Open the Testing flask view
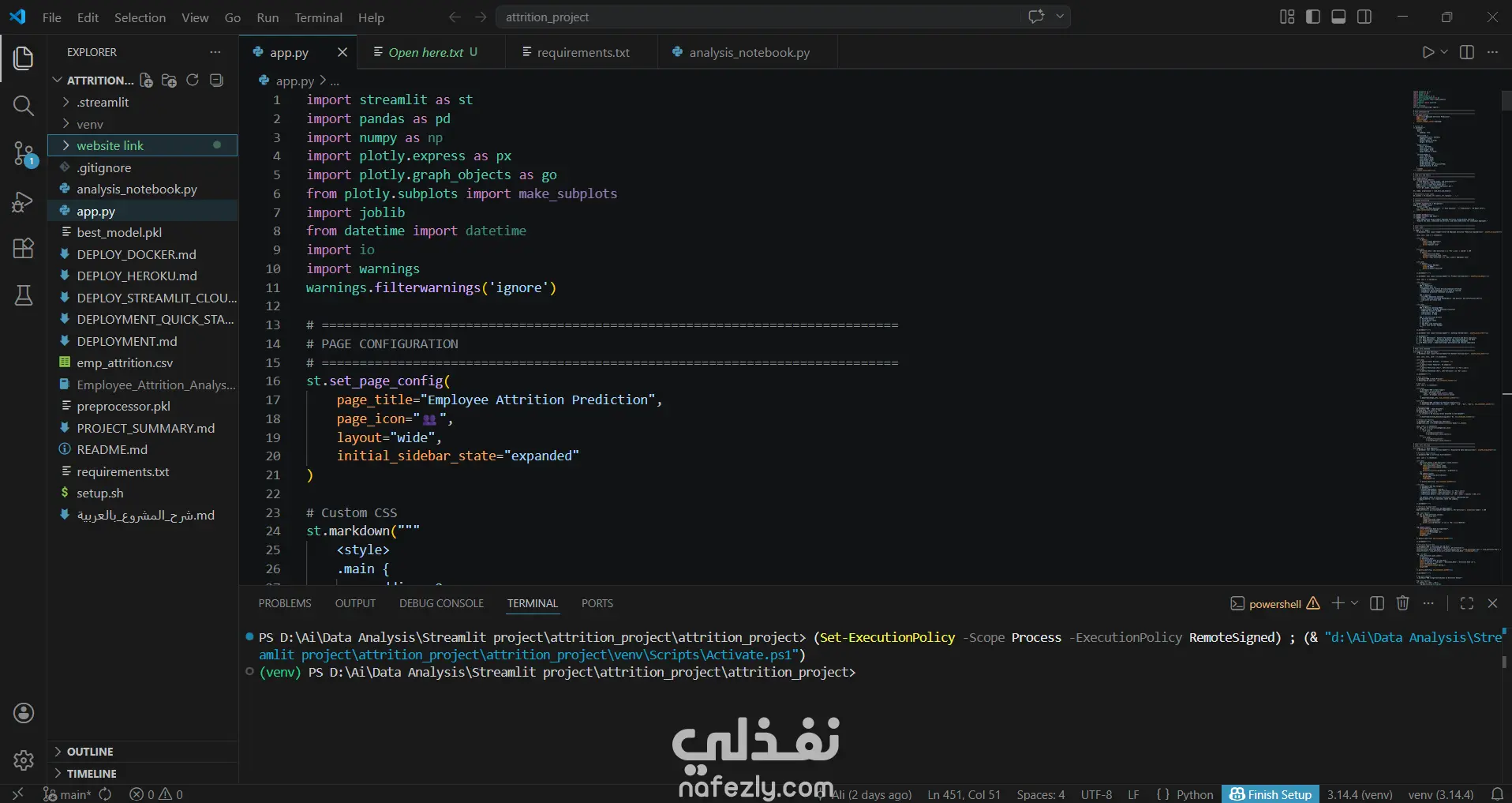 [x=24, y=295]
